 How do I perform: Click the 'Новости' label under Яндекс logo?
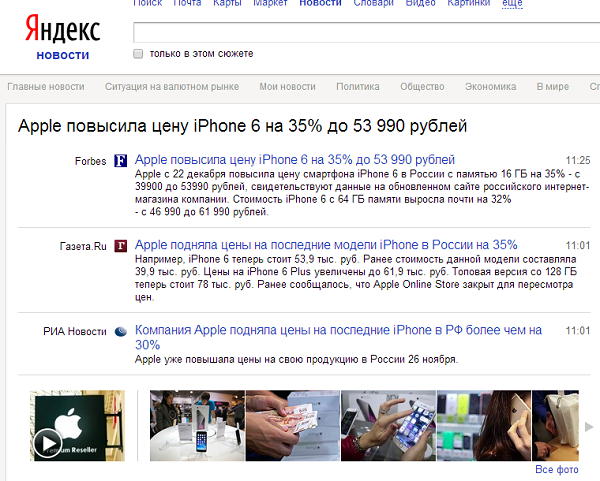(63, 55)
